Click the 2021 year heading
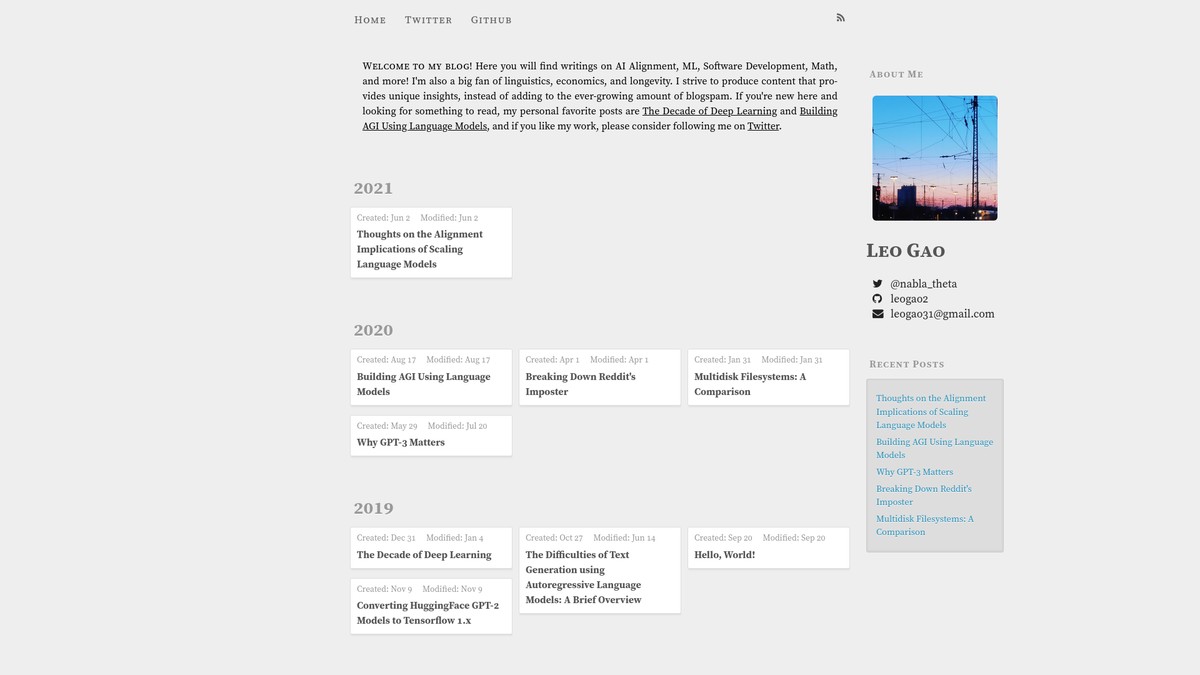Image resolution: width=1200 pixels, height=675 pixels. tap(373, 188)
